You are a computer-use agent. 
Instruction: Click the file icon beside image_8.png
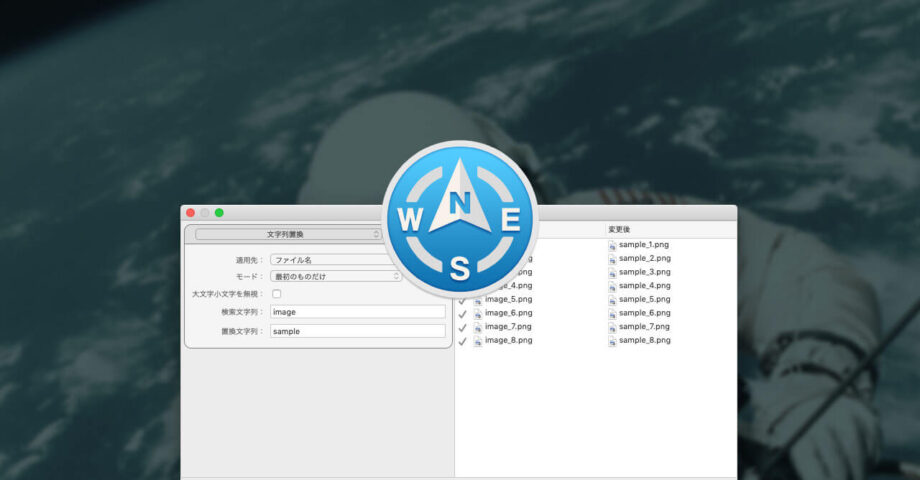tap(478, 341)
